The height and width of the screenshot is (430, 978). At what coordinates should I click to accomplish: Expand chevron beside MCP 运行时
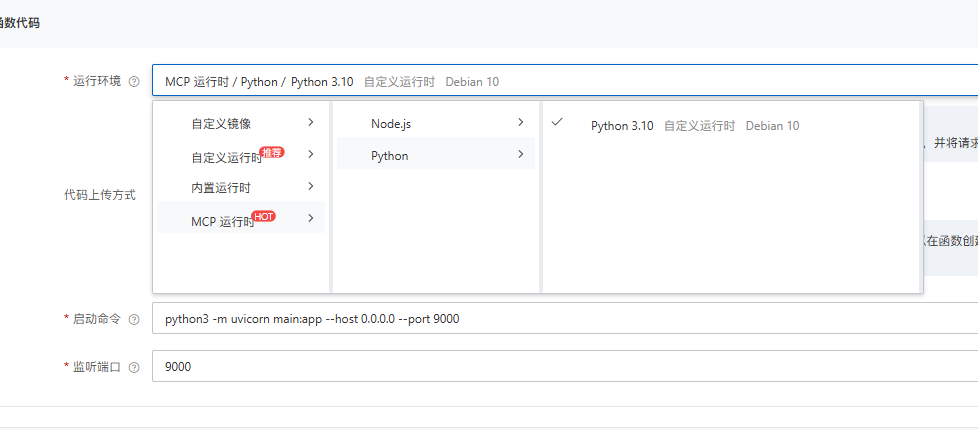click(311, 218)
